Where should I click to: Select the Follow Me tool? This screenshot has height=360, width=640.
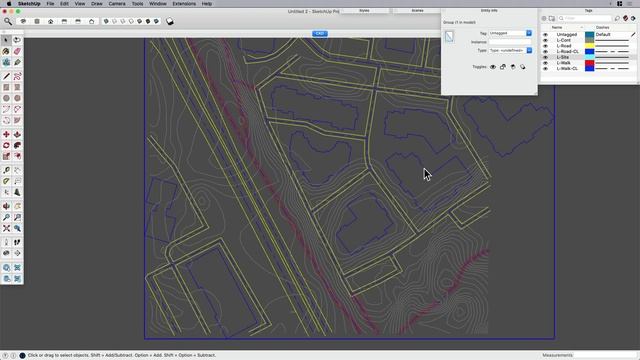click(17, 145)
